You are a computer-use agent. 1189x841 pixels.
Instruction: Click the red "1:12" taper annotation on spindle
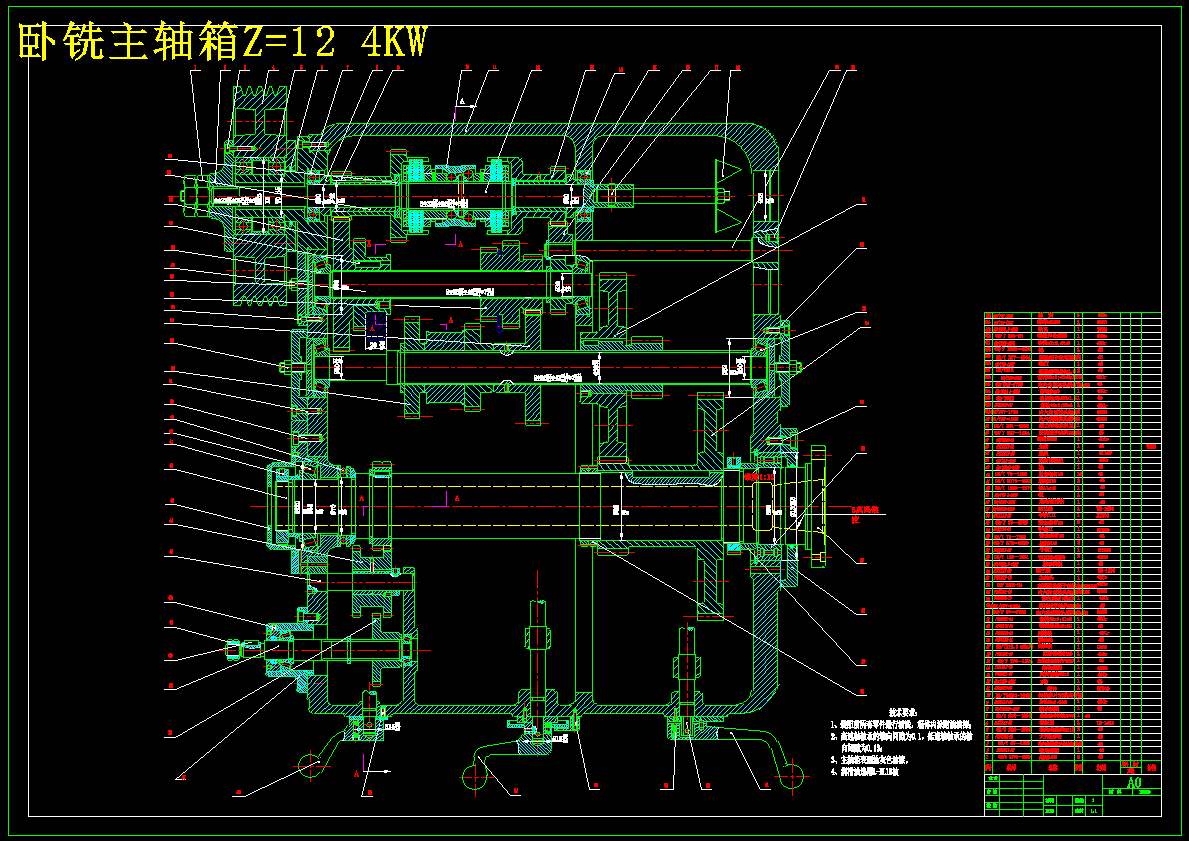(761, 478)
